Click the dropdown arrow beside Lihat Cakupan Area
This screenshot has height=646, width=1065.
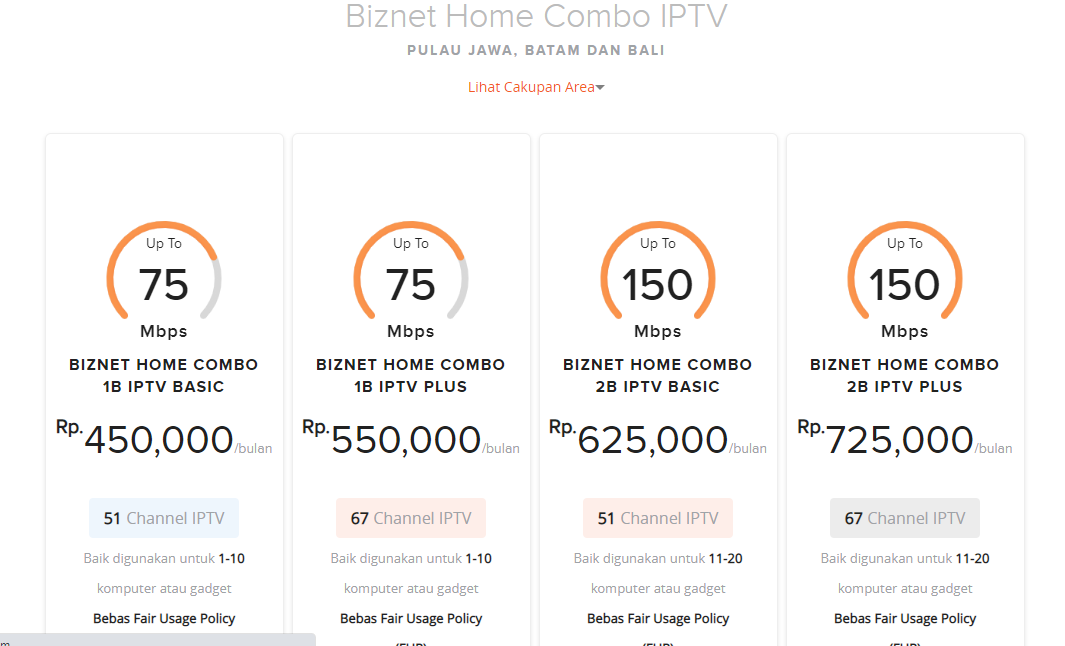(600, 88)
